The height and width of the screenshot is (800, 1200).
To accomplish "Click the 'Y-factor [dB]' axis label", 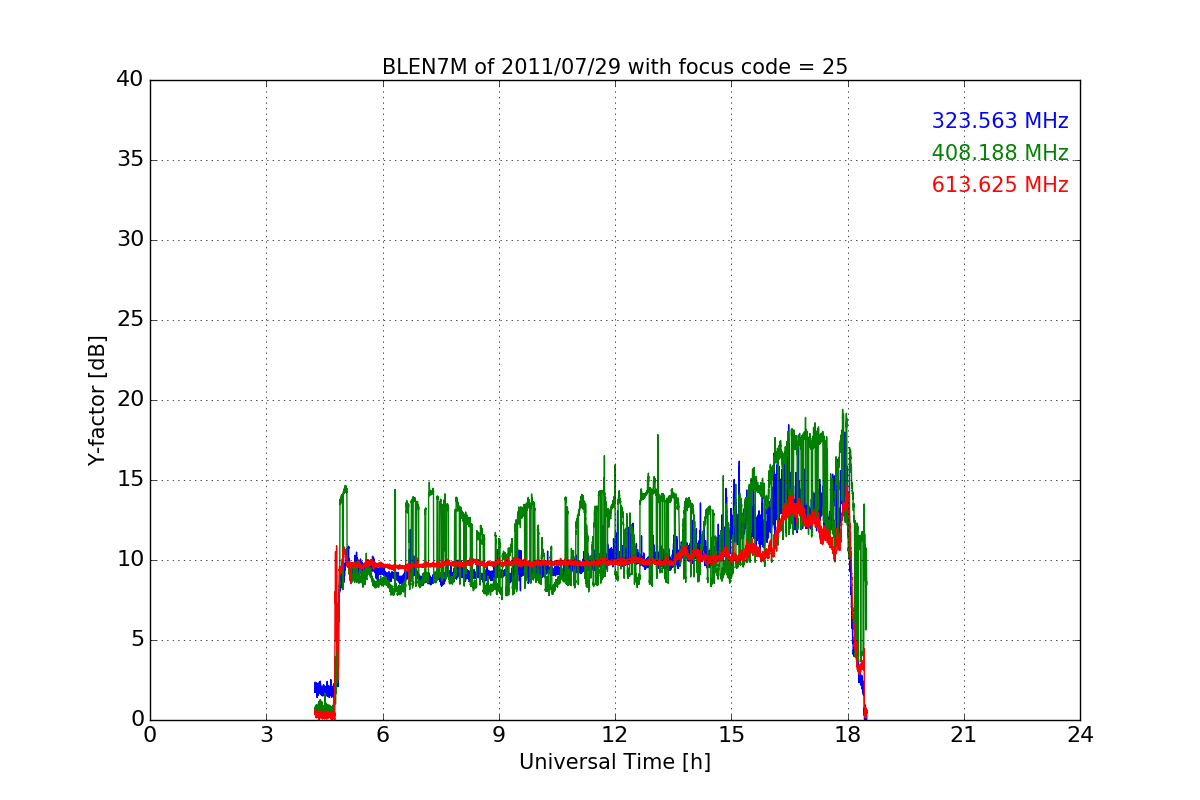I will pos(97,400).
